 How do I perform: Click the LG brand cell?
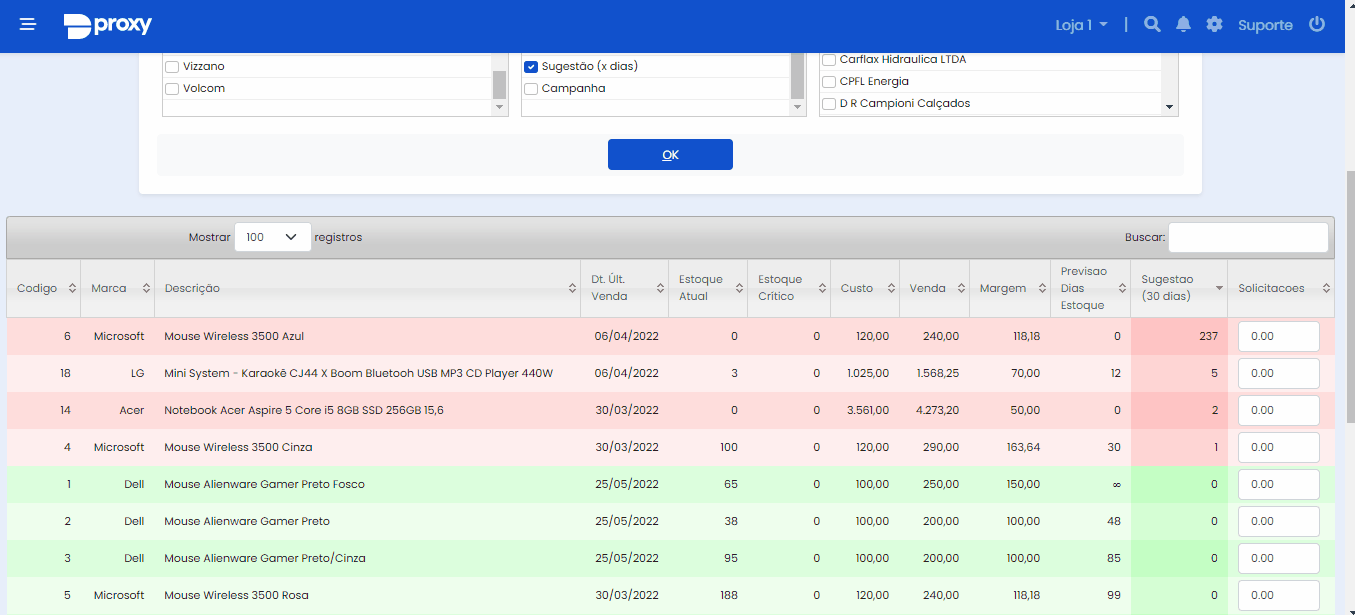click(x=137, y=373)
